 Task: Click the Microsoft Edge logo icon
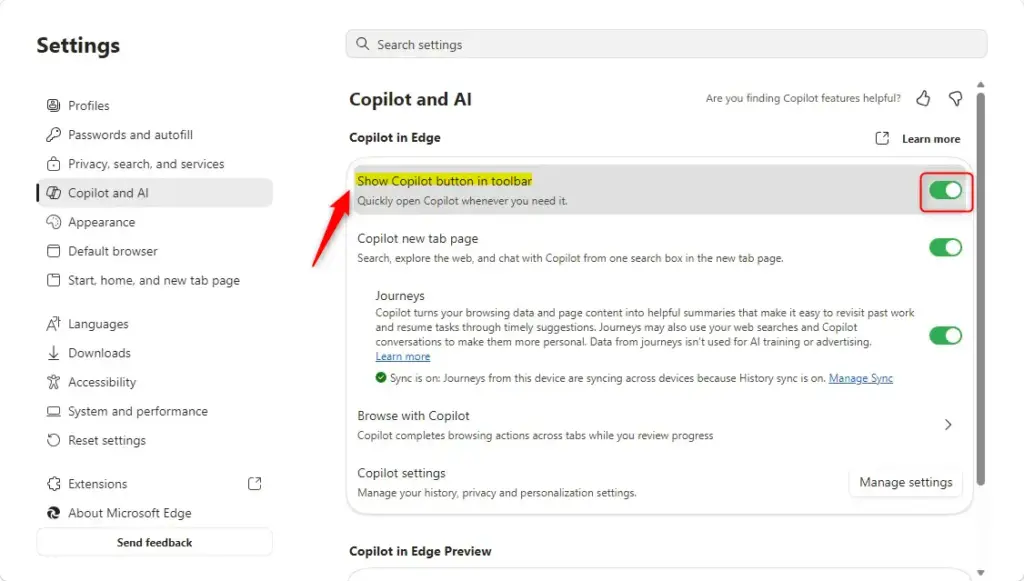click(54, 513)
